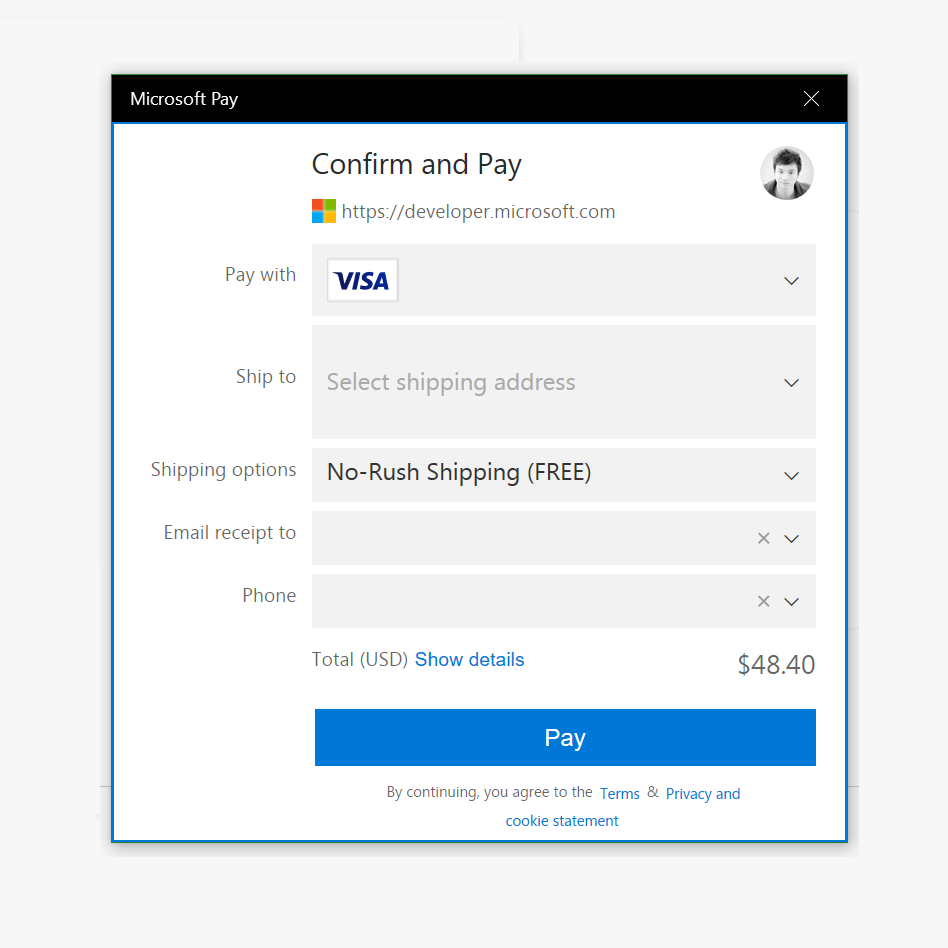The image size is (948, 948).
Task: Click the Select shipping address placeholder
Action: [x=451, y=383]
